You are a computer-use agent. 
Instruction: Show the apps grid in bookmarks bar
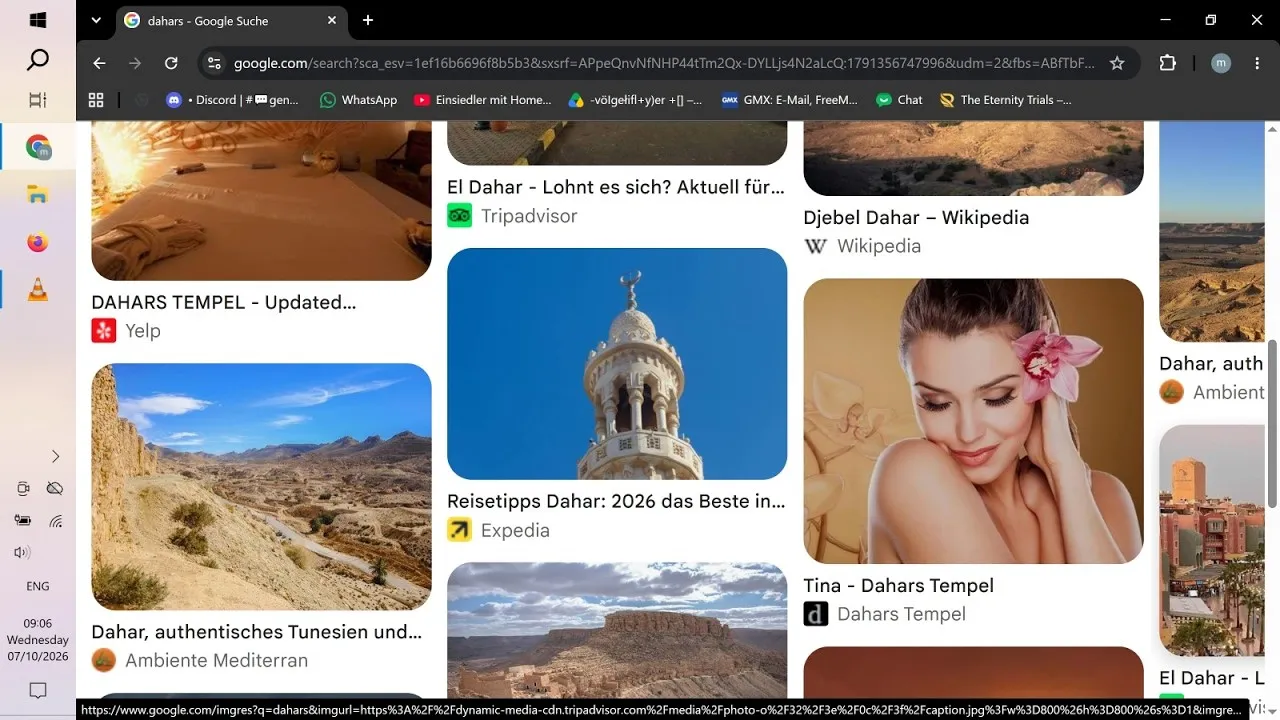(x=96, y=100)
